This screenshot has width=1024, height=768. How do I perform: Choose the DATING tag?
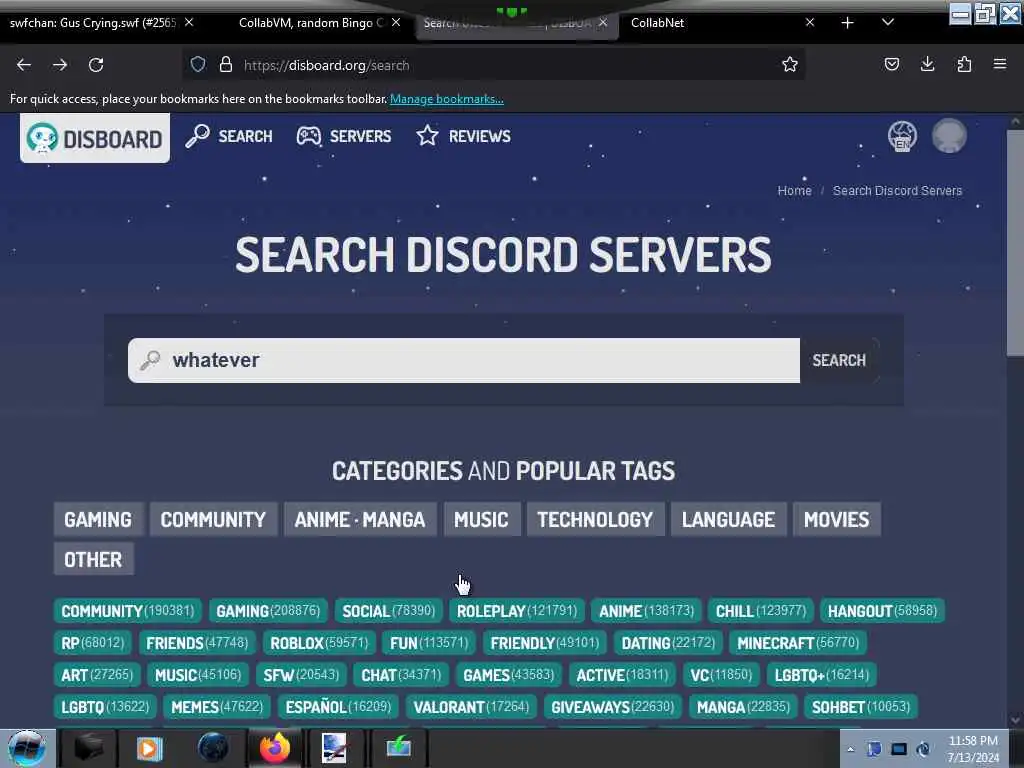coord(668,643)
